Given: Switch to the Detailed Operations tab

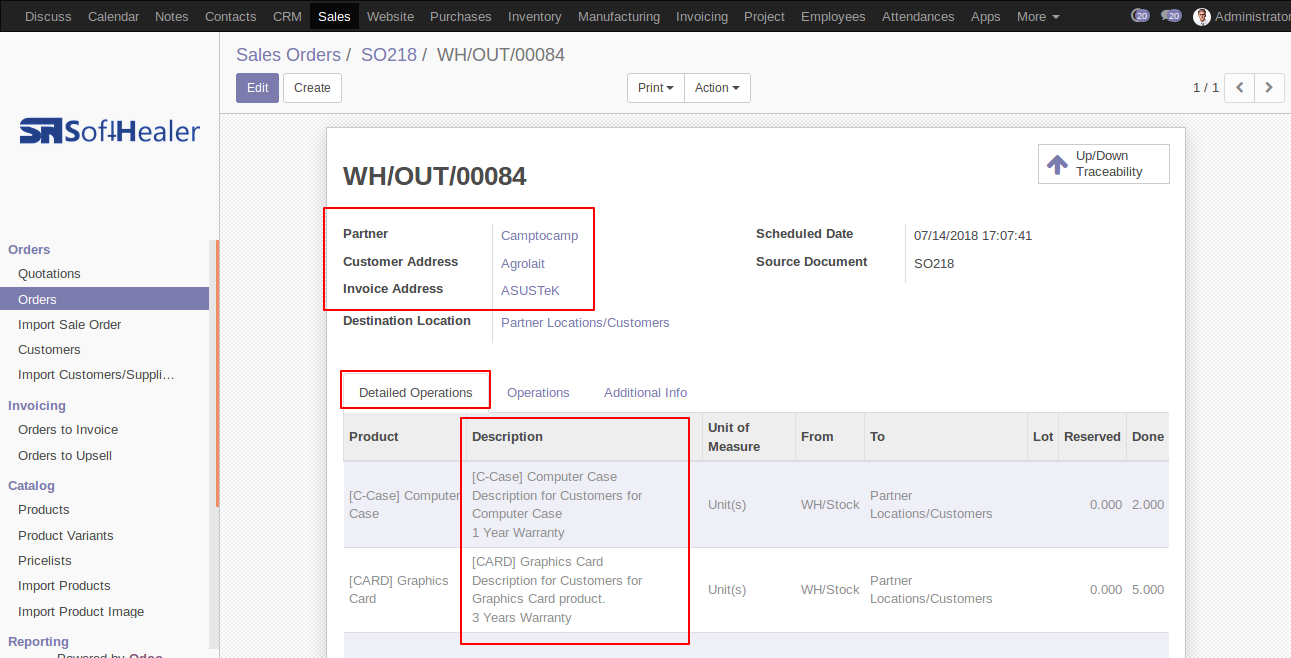Looking at the screenshot, I should coord(416,392).
